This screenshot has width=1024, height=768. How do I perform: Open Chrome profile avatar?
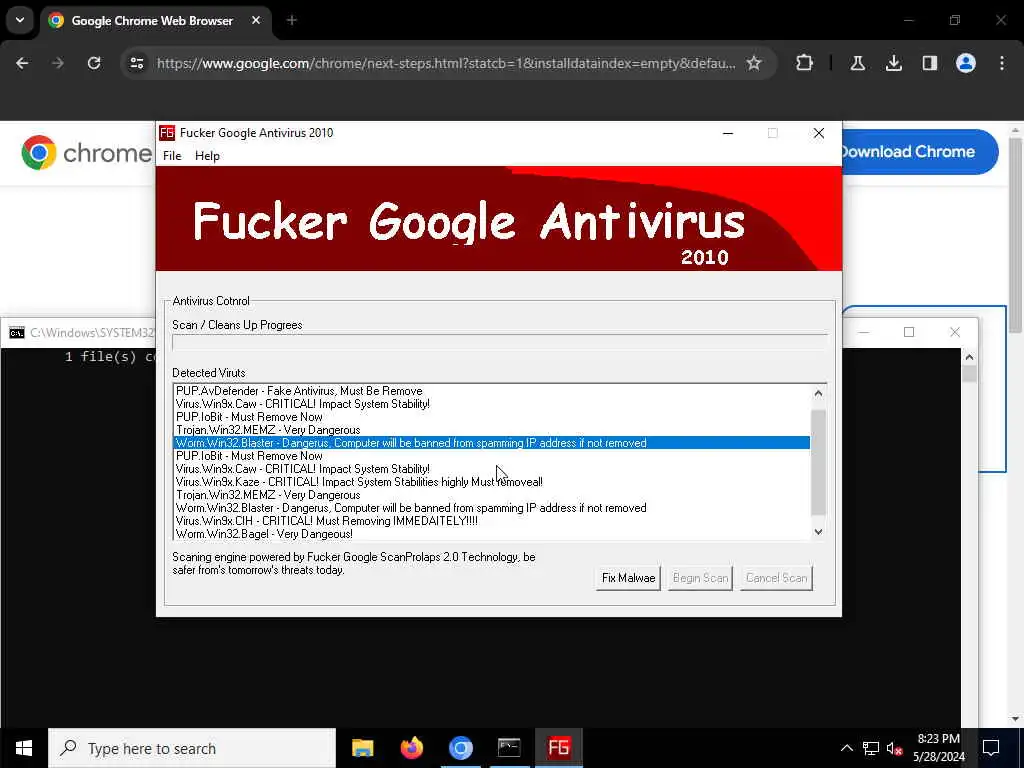966,63
